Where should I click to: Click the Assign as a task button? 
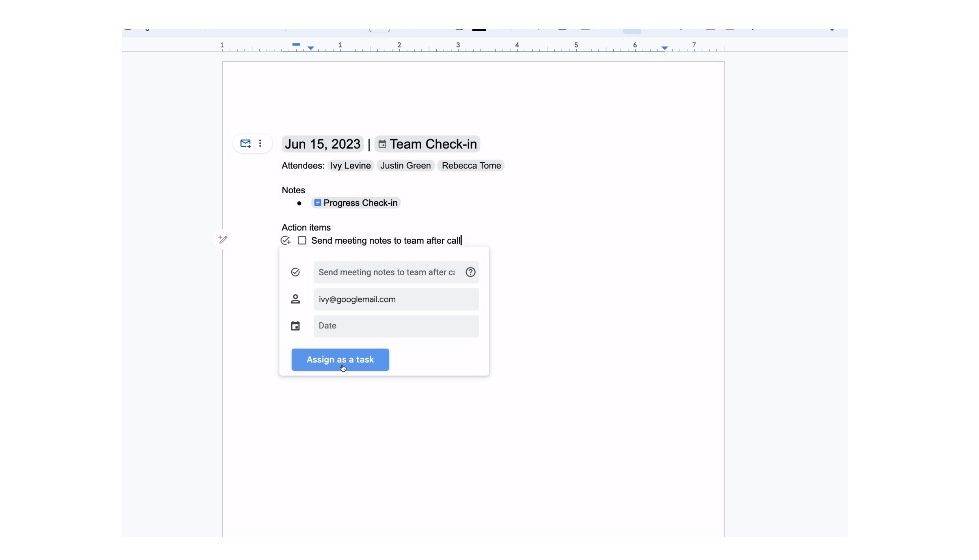340,360
